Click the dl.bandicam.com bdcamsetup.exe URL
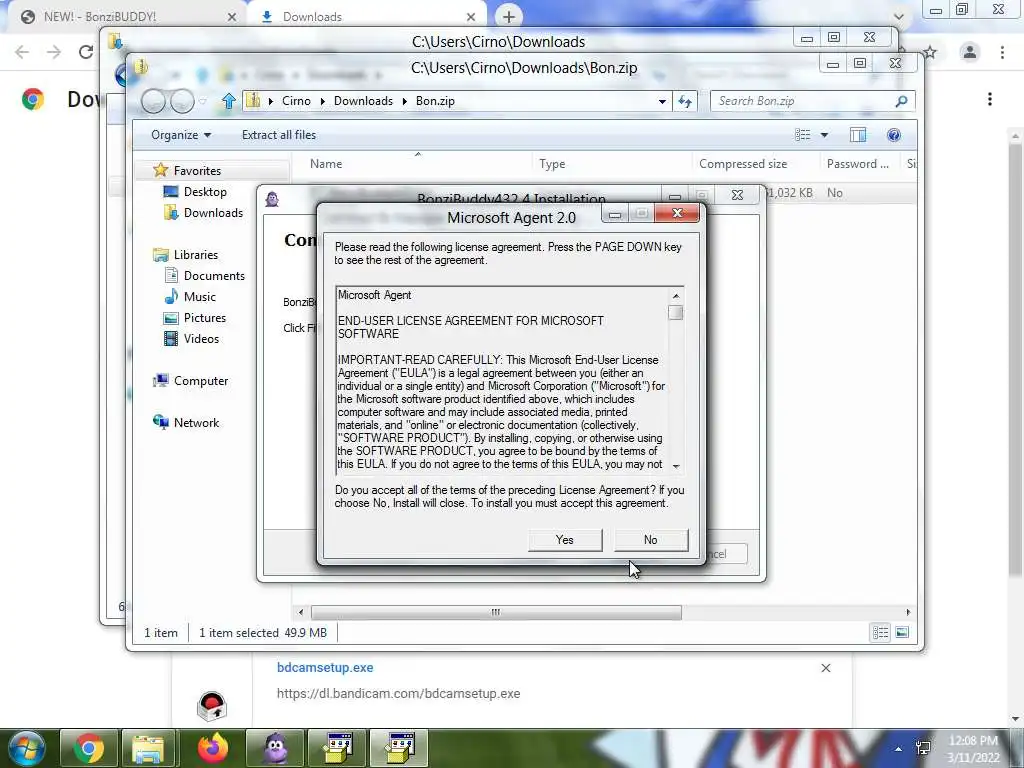Screen dimensions: 1024x768 [x=398, y=694]
